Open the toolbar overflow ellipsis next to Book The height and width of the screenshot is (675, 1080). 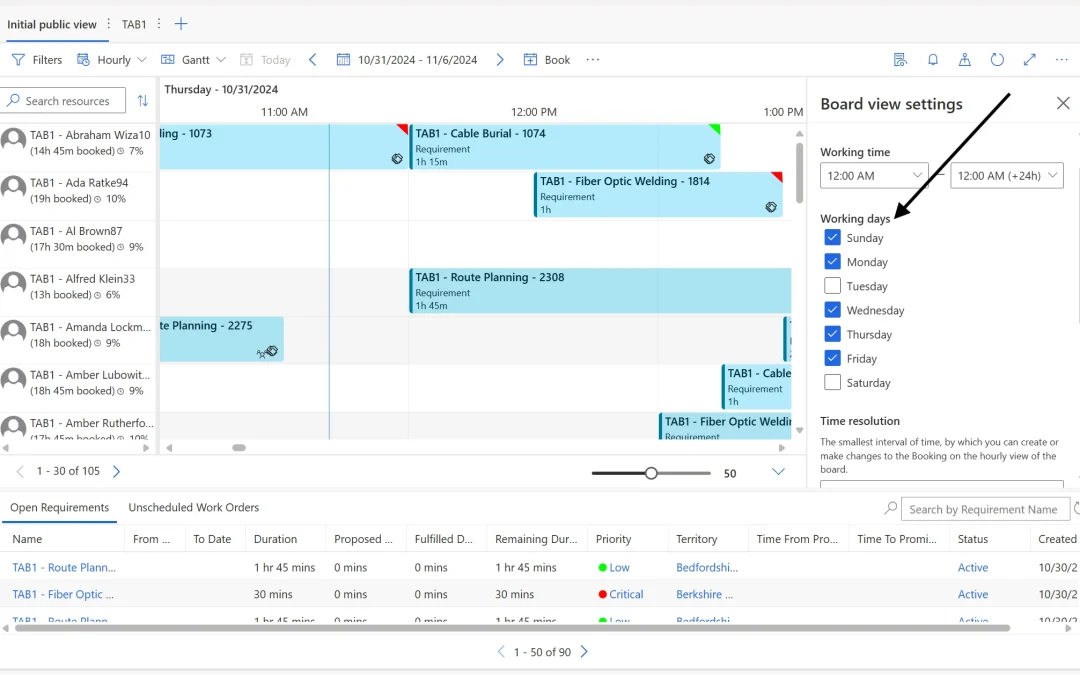click(x=593, y=60)
